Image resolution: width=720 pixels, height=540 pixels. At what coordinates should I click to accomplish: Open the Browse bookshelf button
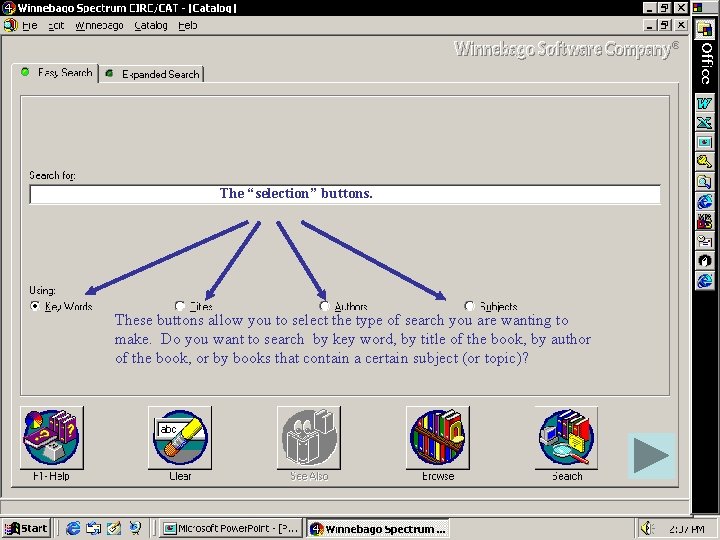pyautogui.click(x=438, y=438)
